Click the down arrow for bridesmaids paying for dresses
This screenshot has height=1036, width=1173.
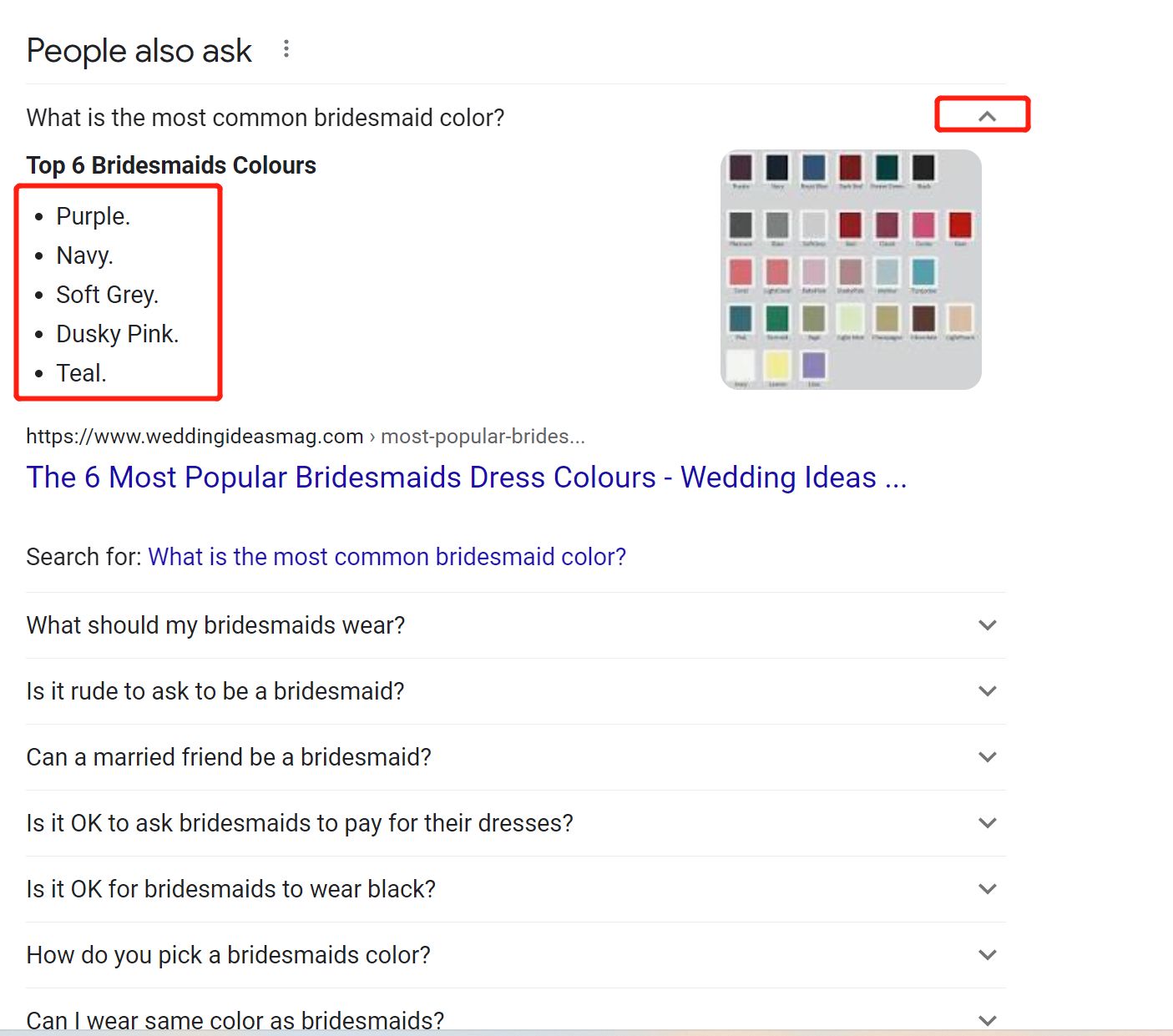point(987,823)
